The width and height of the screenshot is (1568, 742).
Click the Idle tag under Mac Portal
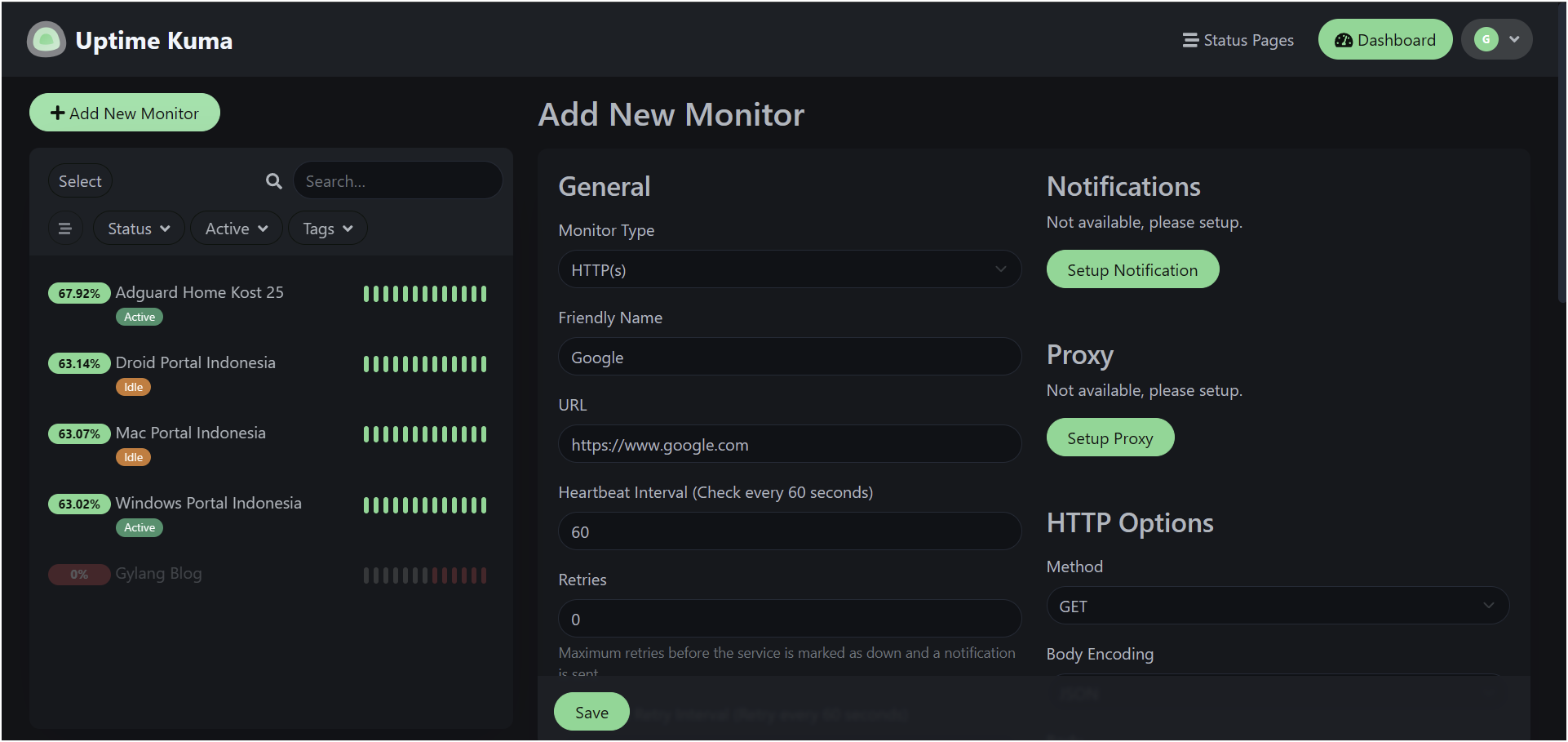[133, 457]
